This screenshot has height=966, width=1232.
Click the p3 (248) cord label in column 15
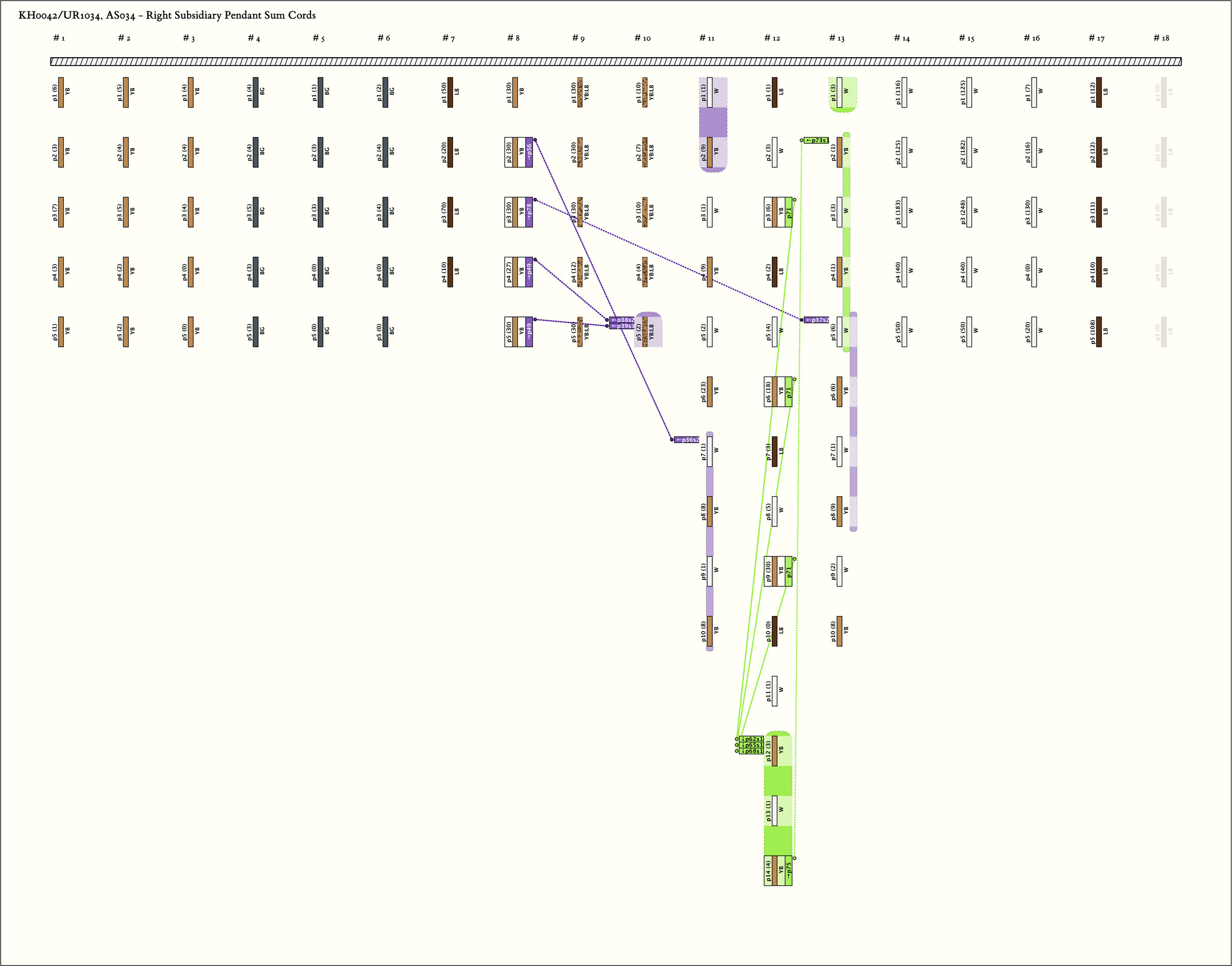(964, 212)
